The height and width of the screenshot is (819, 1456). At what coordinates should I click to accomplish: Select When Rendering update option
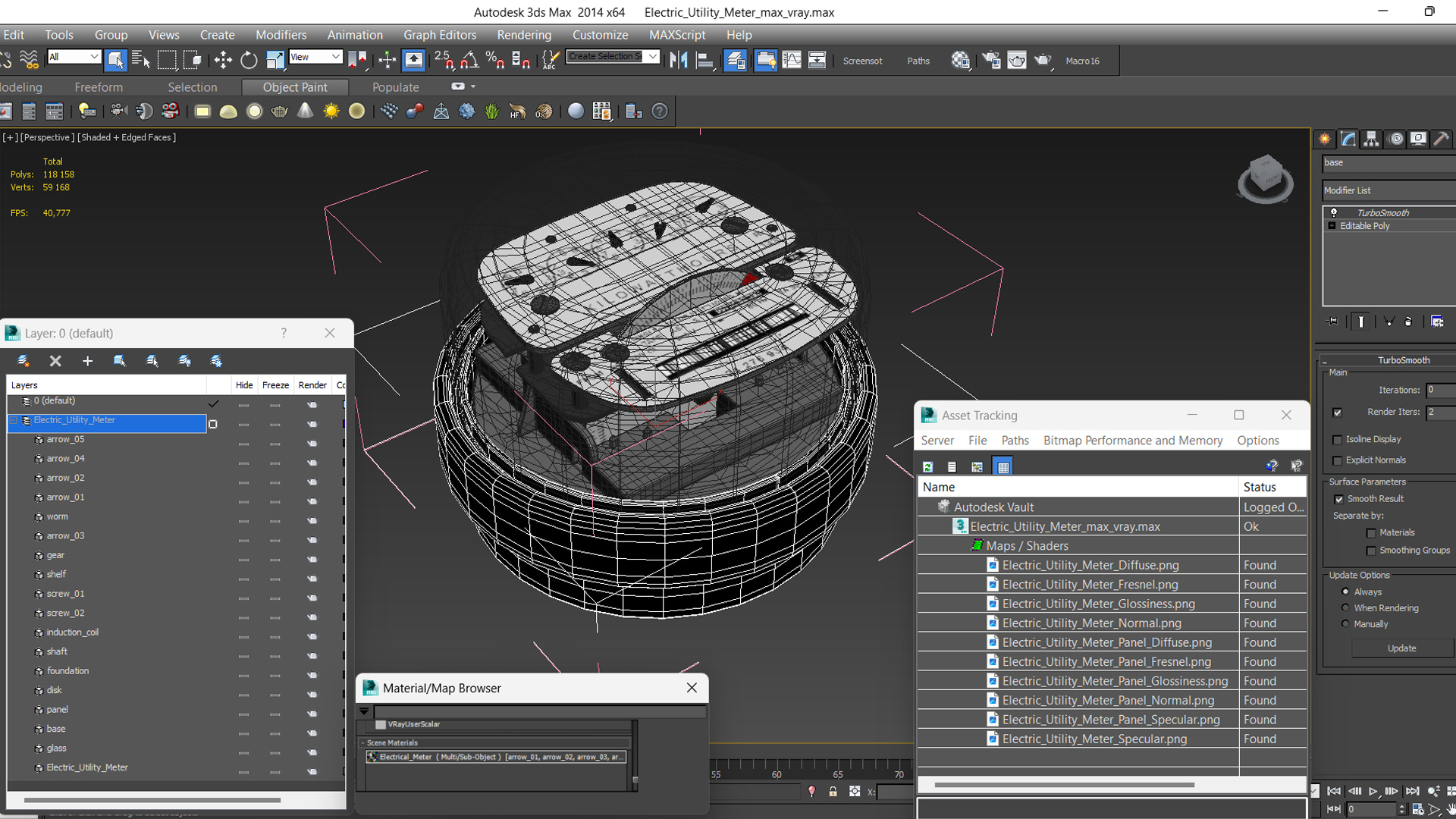[x=1345, y=607]
